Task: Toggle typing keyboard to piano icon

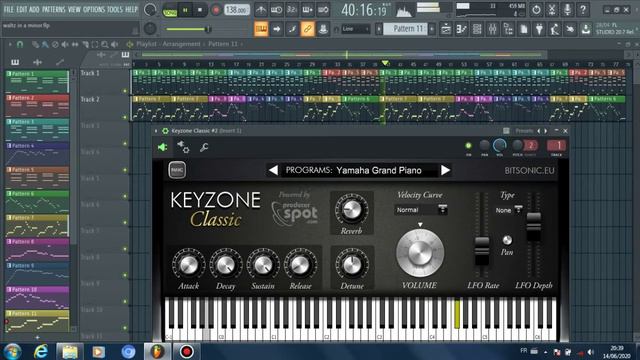Action: (x=261, y=29)
